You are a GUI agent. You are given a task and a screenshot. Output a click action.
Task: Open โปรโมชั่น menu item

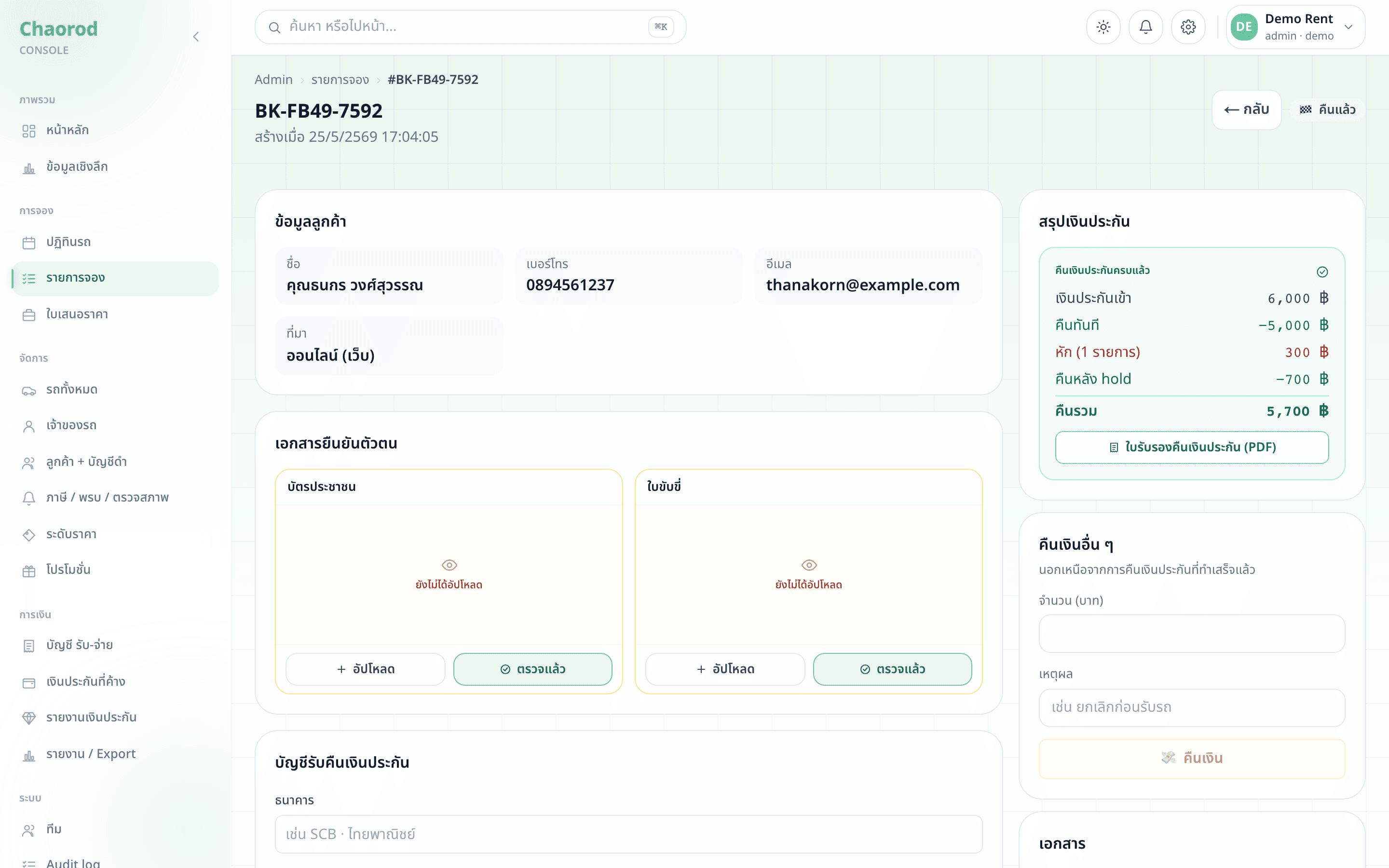[x=115, y=570]
